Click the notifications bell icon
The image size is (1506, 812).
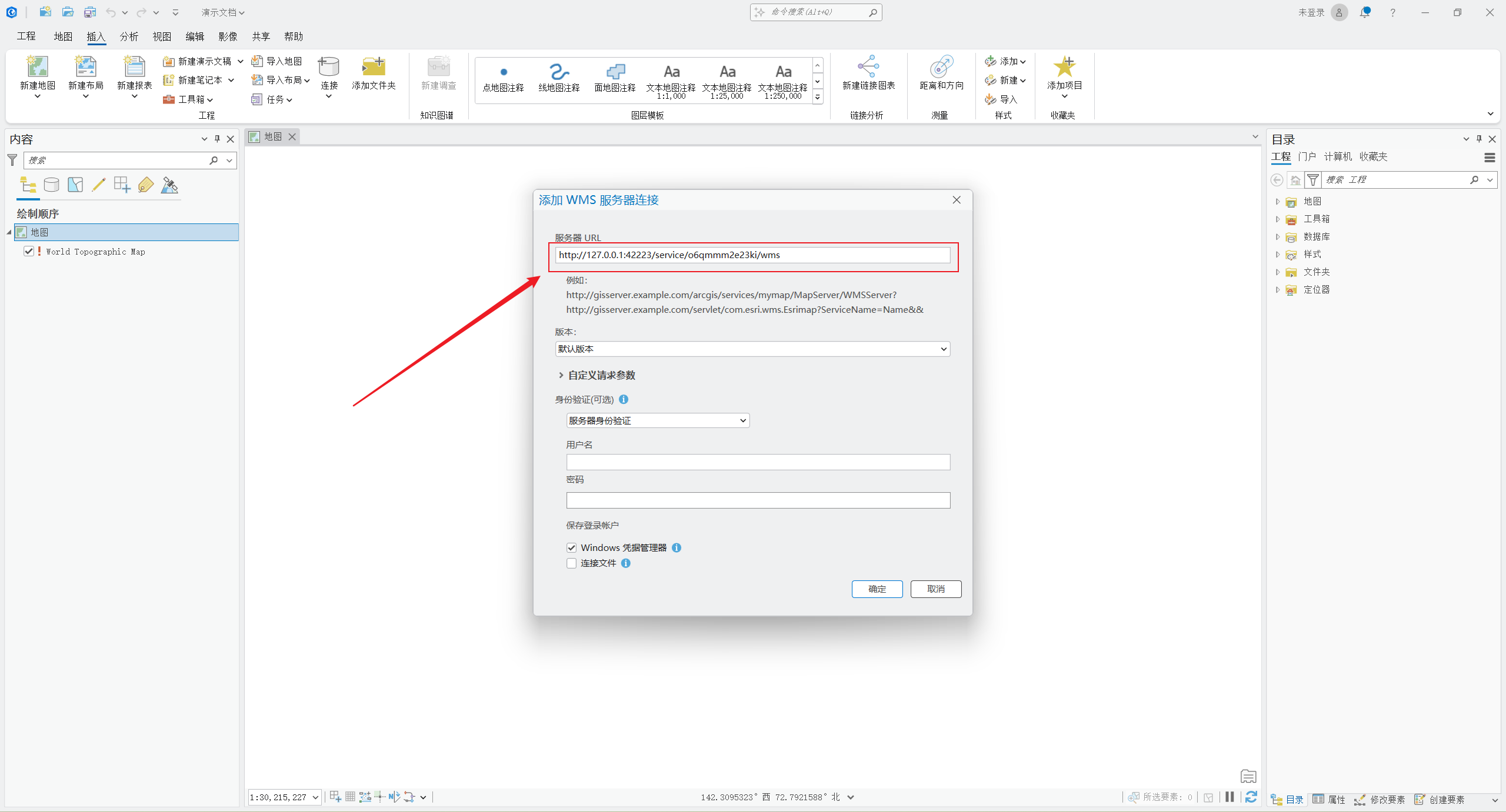(x=1365, y=12)
